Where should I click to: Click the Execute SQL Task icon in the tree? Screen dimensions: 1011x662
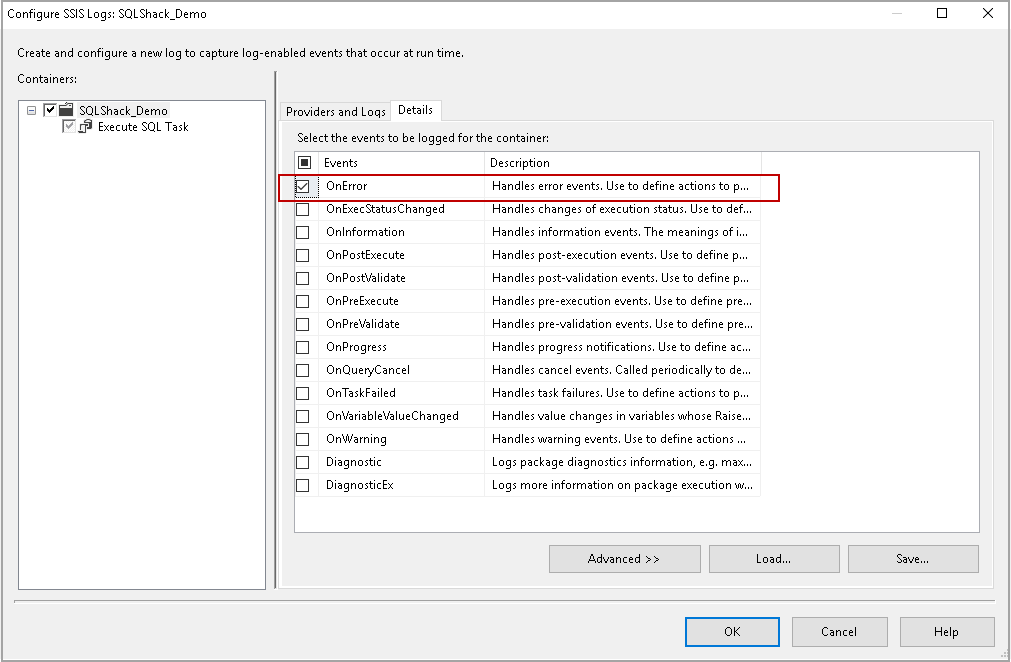coord(85,126)
